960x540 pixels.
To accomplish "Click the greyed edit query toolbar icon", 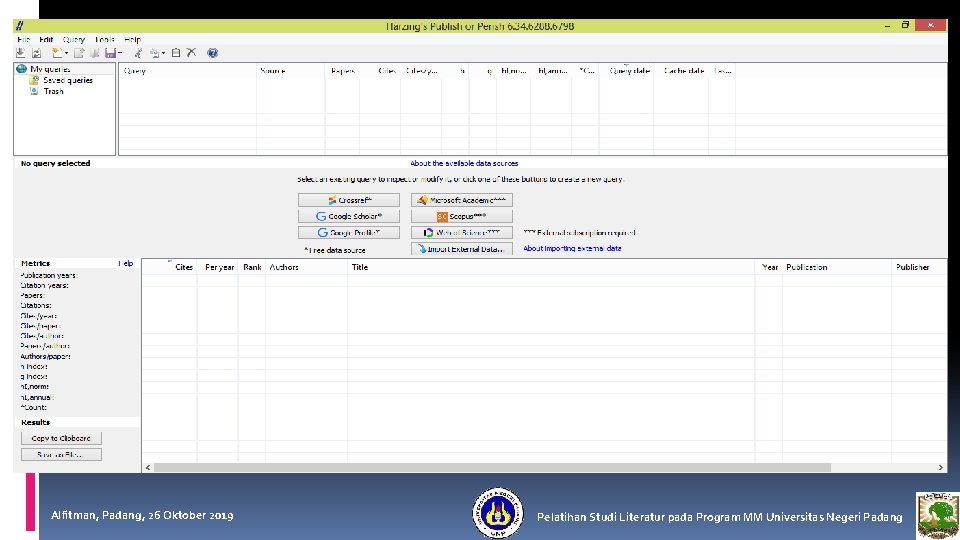I will click(79, 53).
